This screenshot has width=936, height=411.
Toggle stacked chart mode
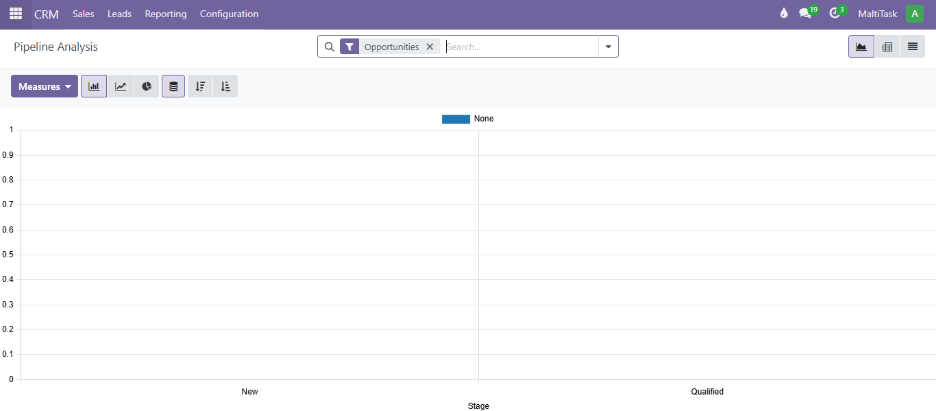pyautogui.click(x=173, y=87)
